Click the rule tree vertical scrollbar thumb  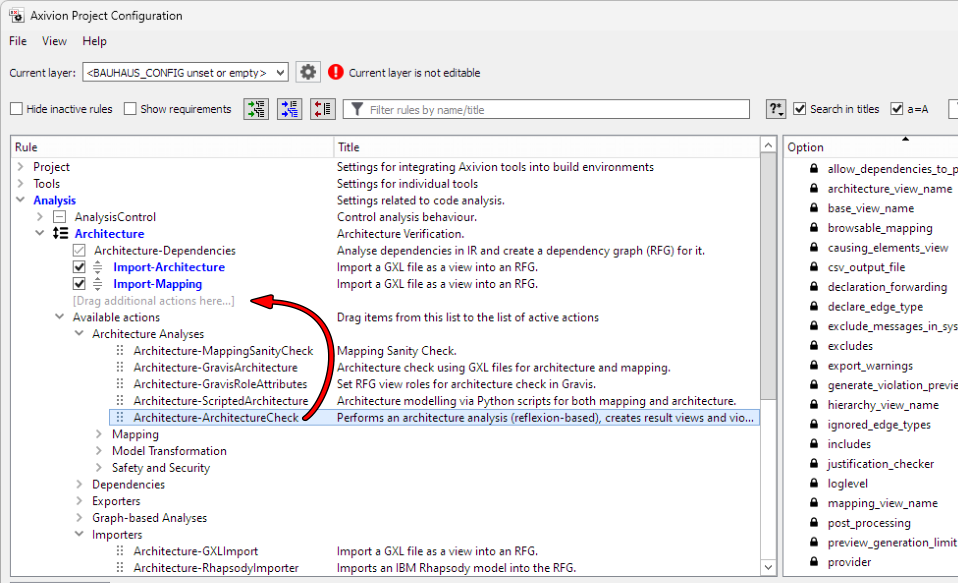coord(768,278)
